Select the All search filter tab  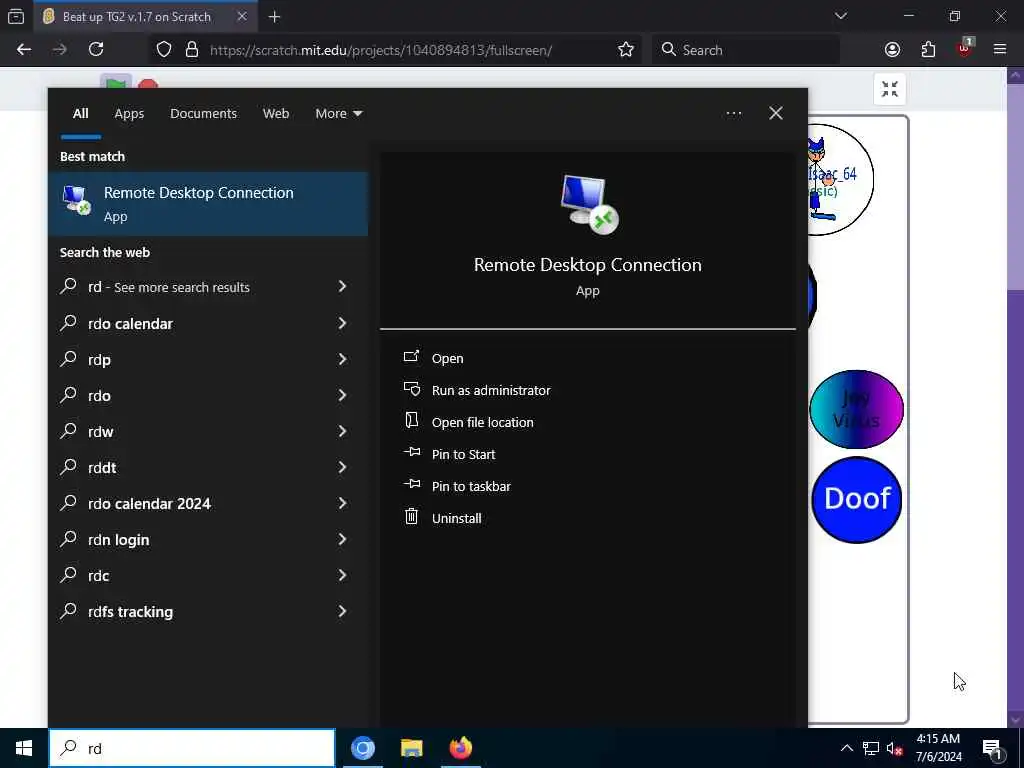(80, 114)
